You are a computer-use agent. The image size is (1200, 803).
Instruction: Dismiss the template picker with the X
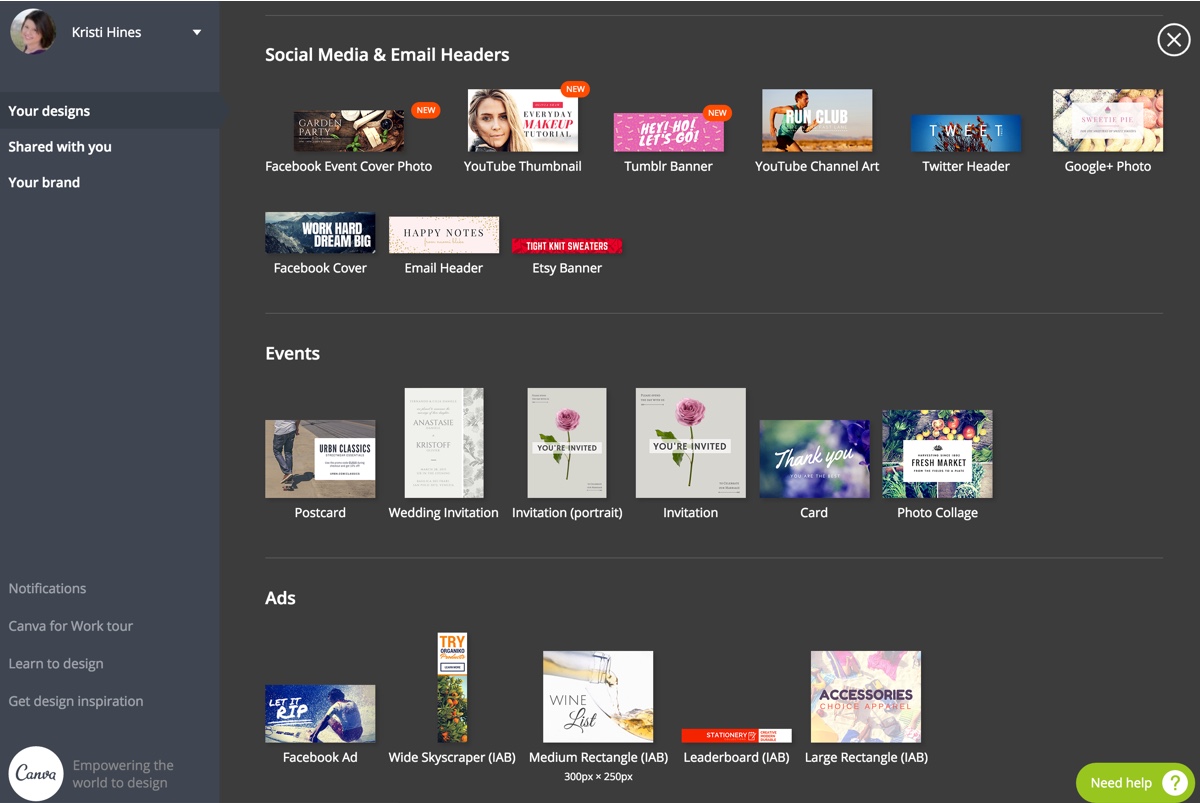coord(1173,40)
